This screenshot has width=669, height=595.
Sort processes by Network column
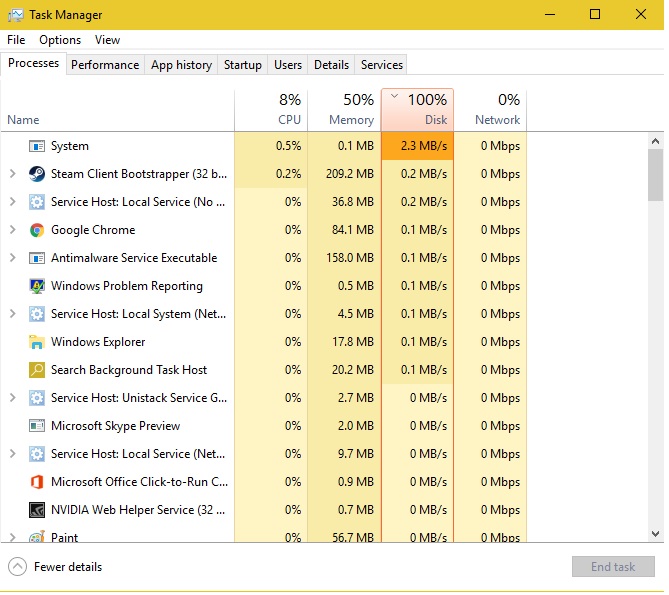point(490,110)
